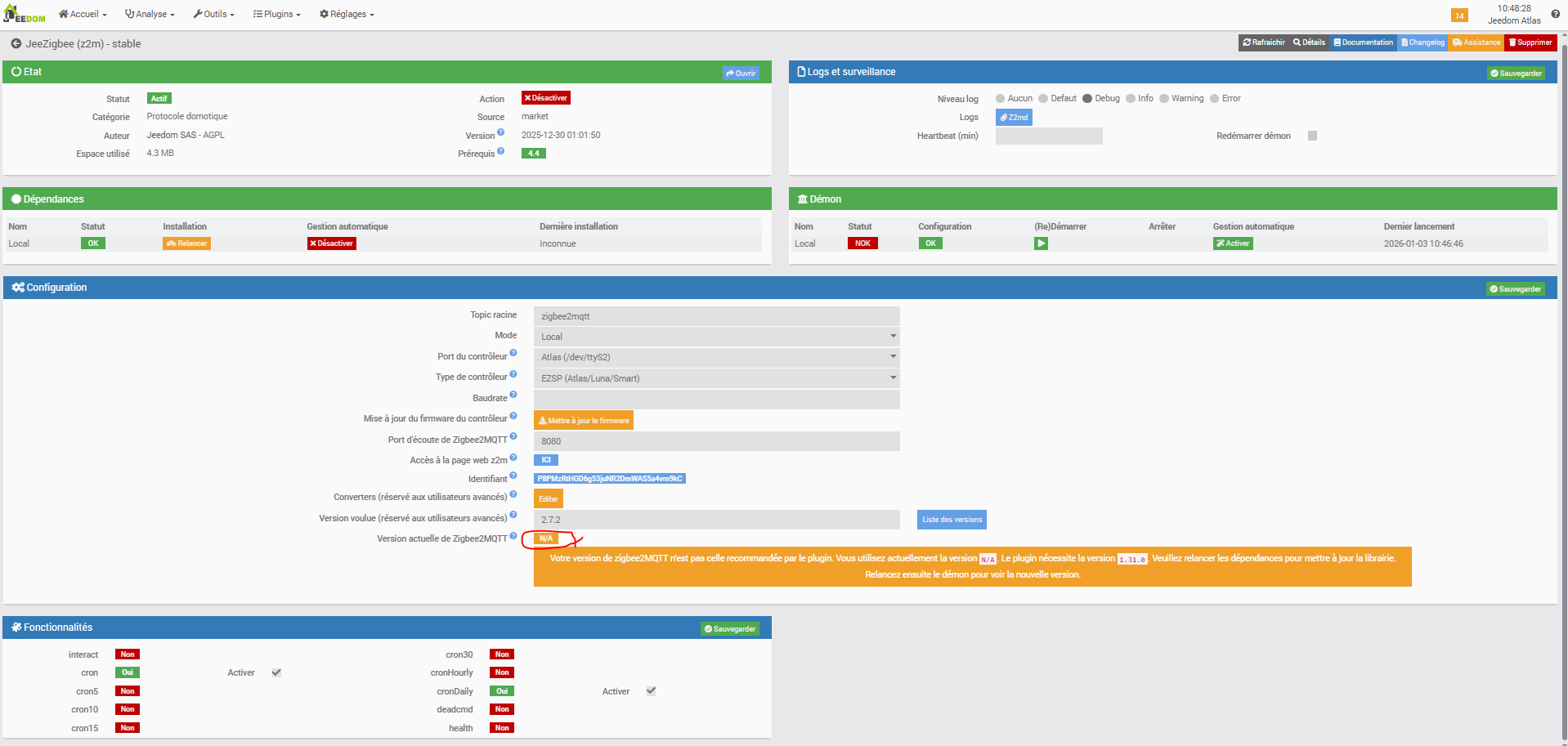
Task: Open the Réglages menu
Action: tap(347, 14)
